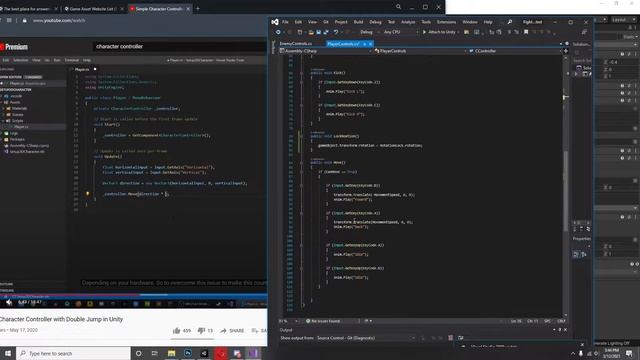Close the PlayerControls.cs tab
The width and height of the screenshot is (640, 360).
[x=371, y=44]
